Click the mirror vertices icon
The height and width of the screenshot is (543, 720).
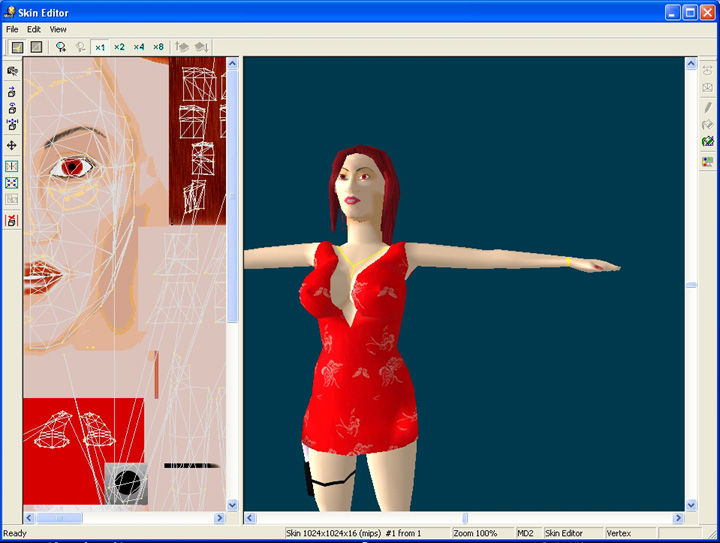[x=12, y=166]
